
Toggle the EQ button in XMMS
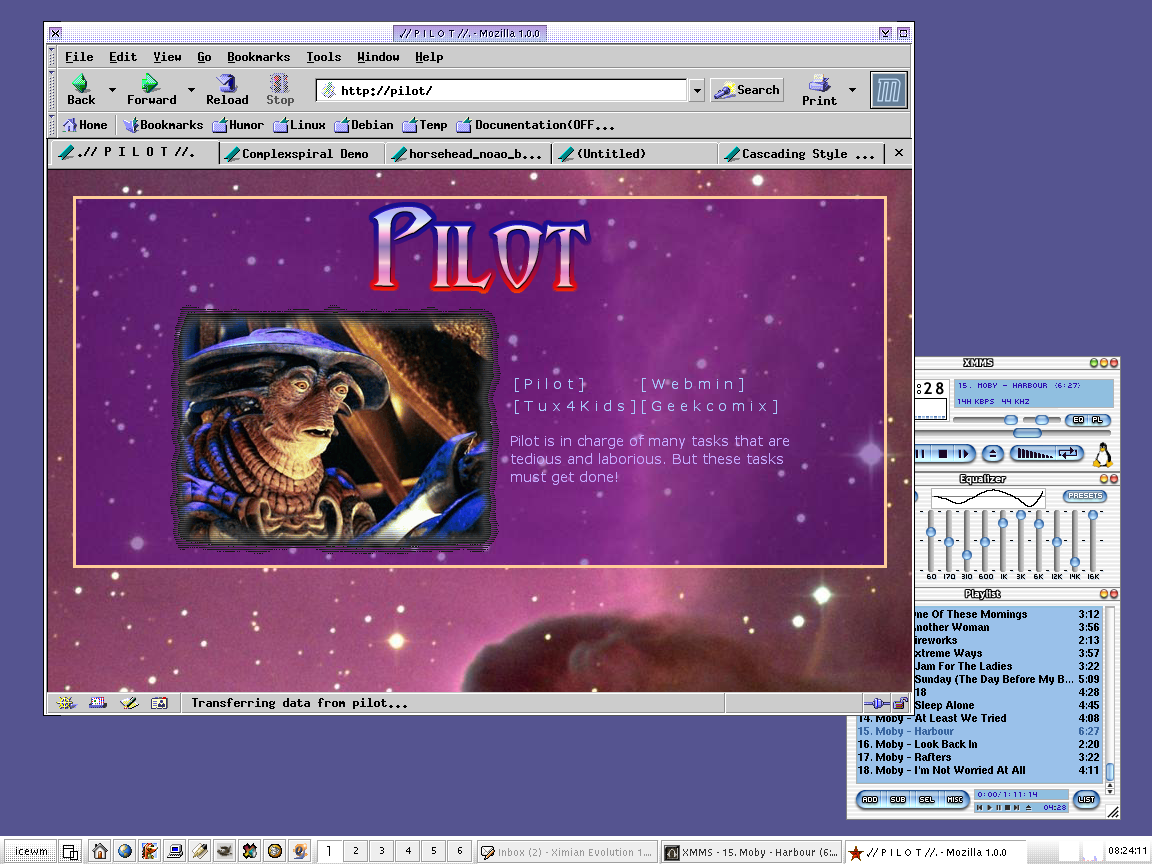[x=1078, y=420]
